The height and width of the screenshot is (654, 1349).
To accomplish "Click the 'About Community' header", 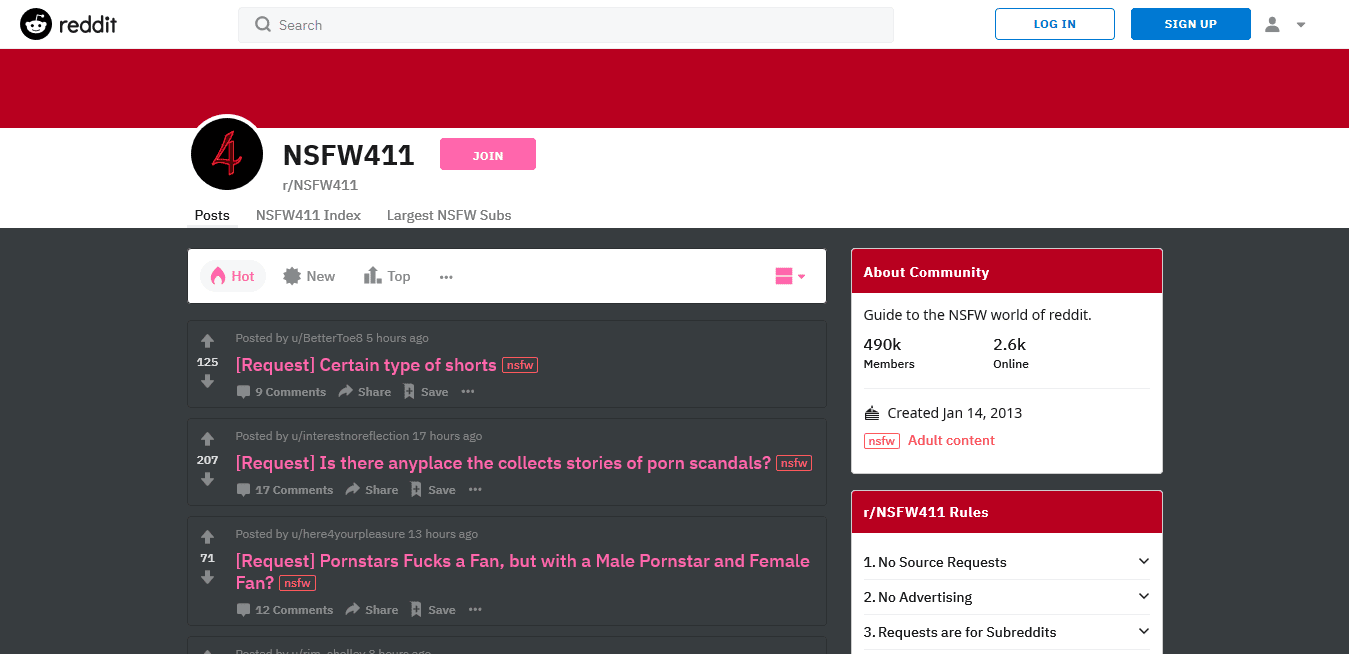I will tap(926, 272).
